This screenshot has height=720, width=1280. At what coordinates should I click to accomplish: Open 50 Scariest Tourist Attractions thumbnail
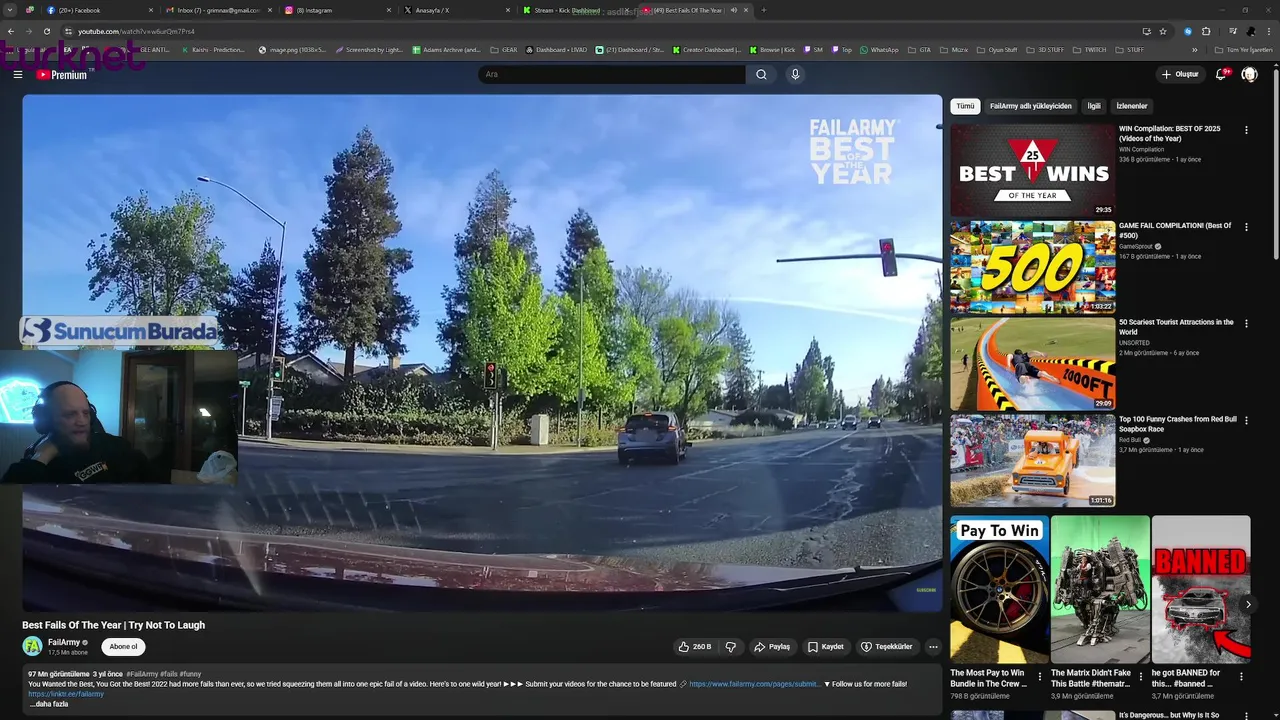coord(1032,364)
